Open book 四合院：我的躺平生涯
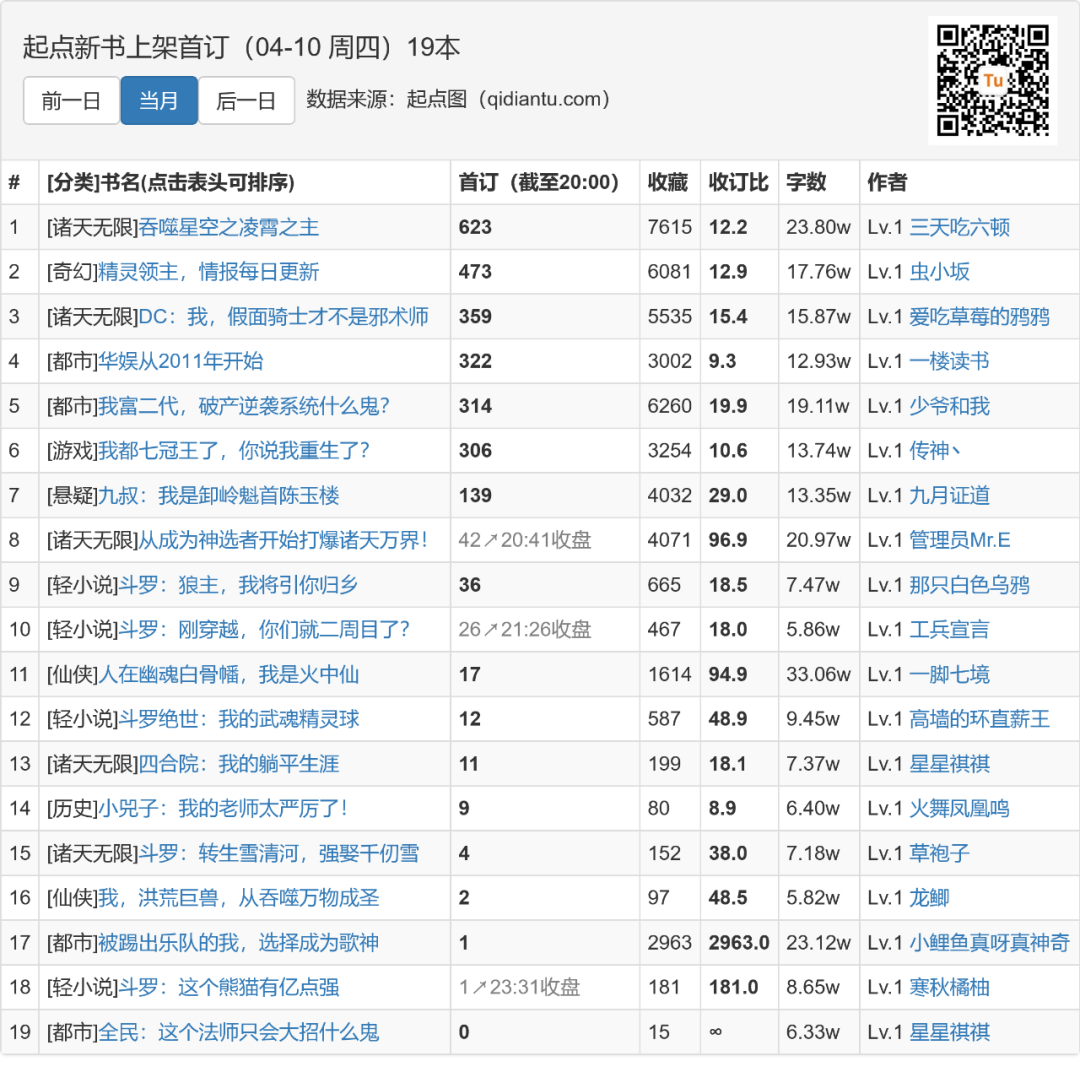 239,764
